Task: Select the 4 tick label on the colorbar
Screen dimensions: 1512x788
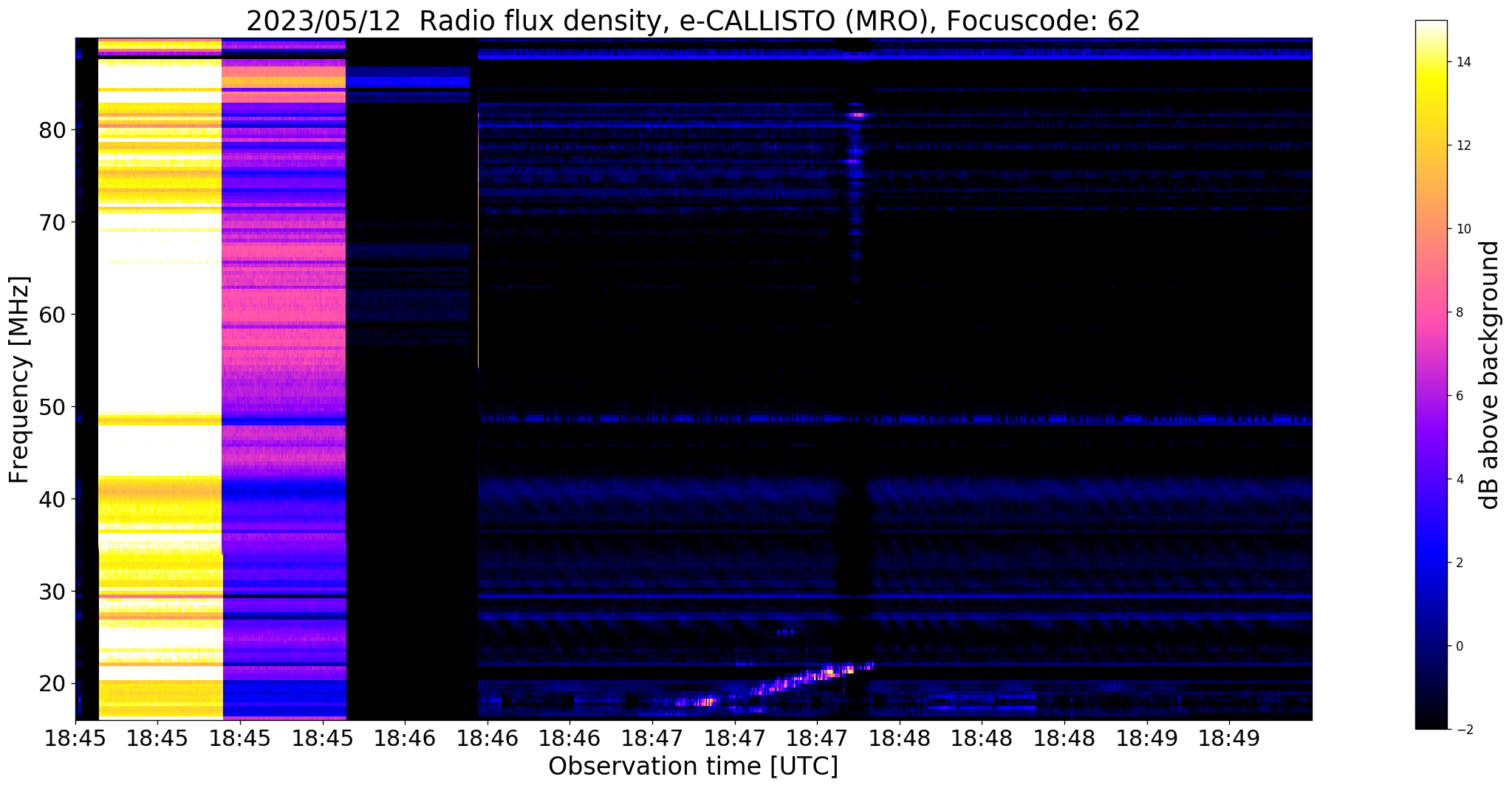Action: coord(1459,479)
